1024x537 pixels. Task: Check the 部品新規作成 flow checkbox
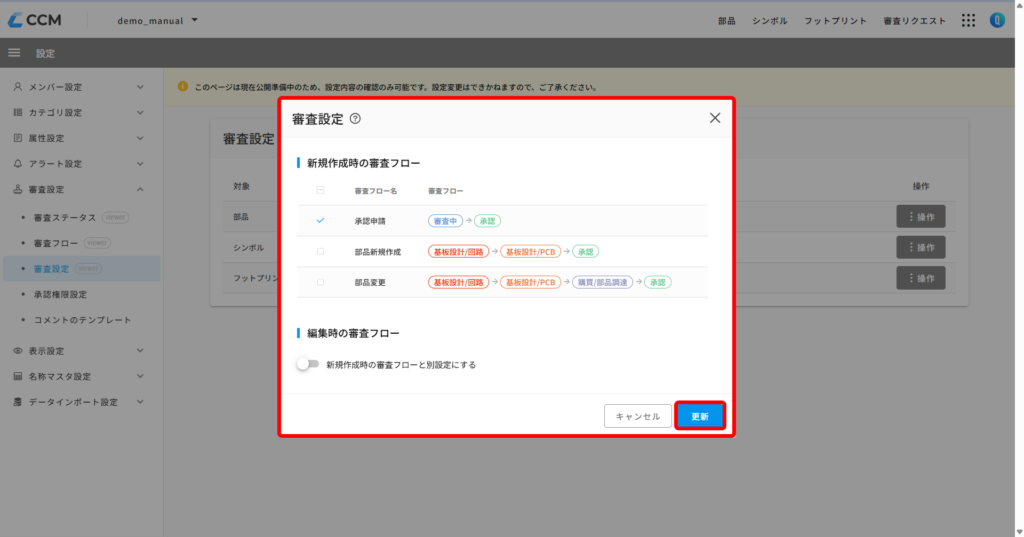click(320, 252)
